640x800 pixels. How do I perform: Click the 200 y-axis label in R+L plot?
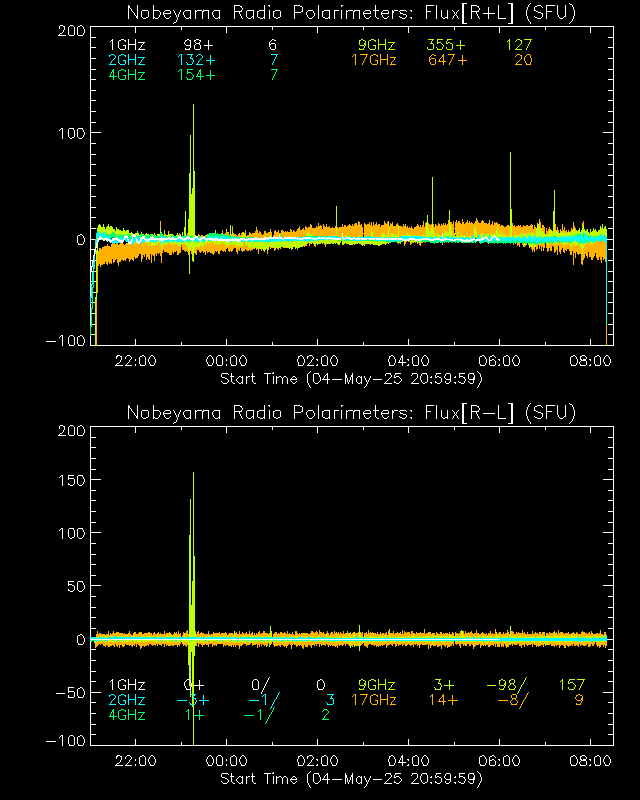(x=71, y=31)
